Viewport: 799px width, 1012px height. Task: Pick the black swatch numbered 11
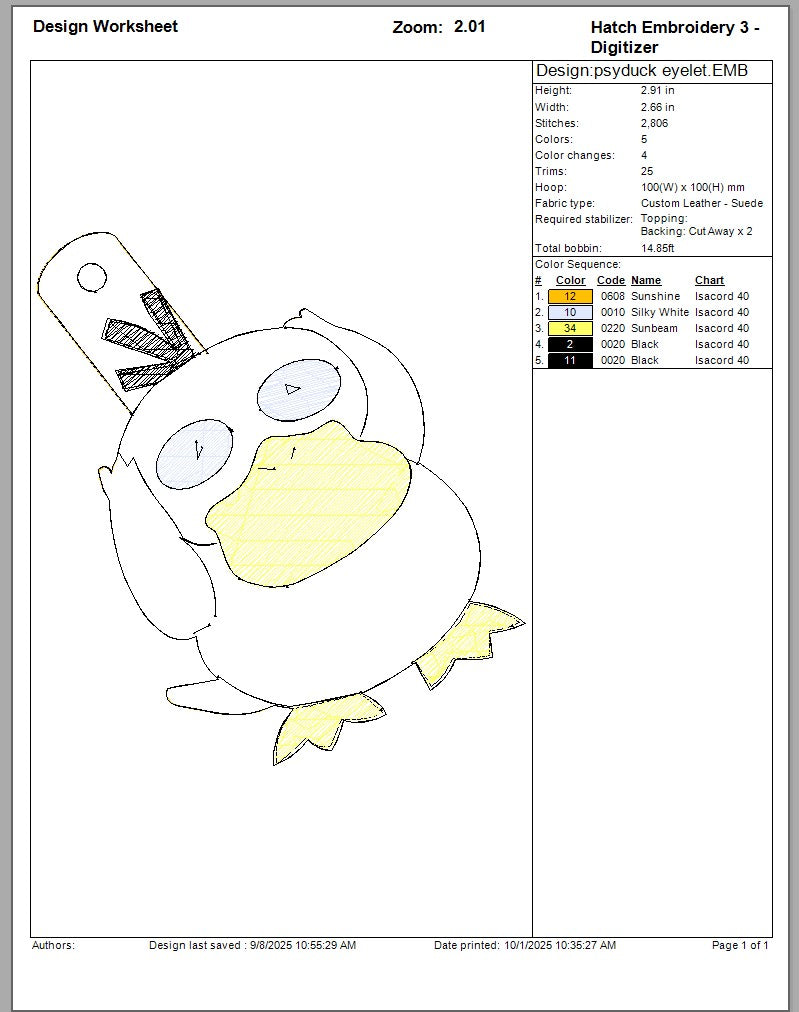(570, 360)
